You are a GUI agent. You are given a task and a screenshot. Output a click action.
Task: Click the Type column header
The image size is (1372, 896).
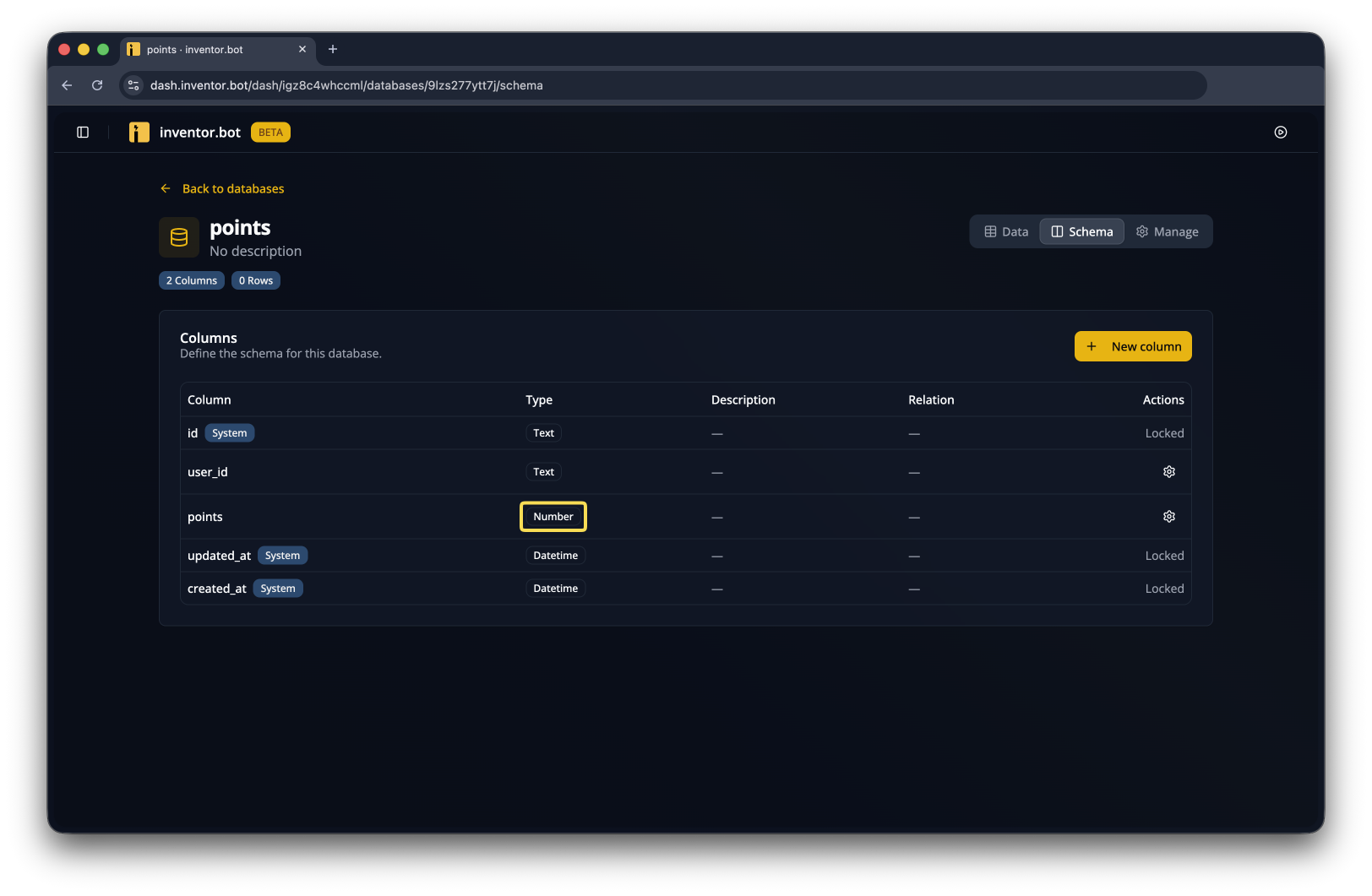click(539, 400)
